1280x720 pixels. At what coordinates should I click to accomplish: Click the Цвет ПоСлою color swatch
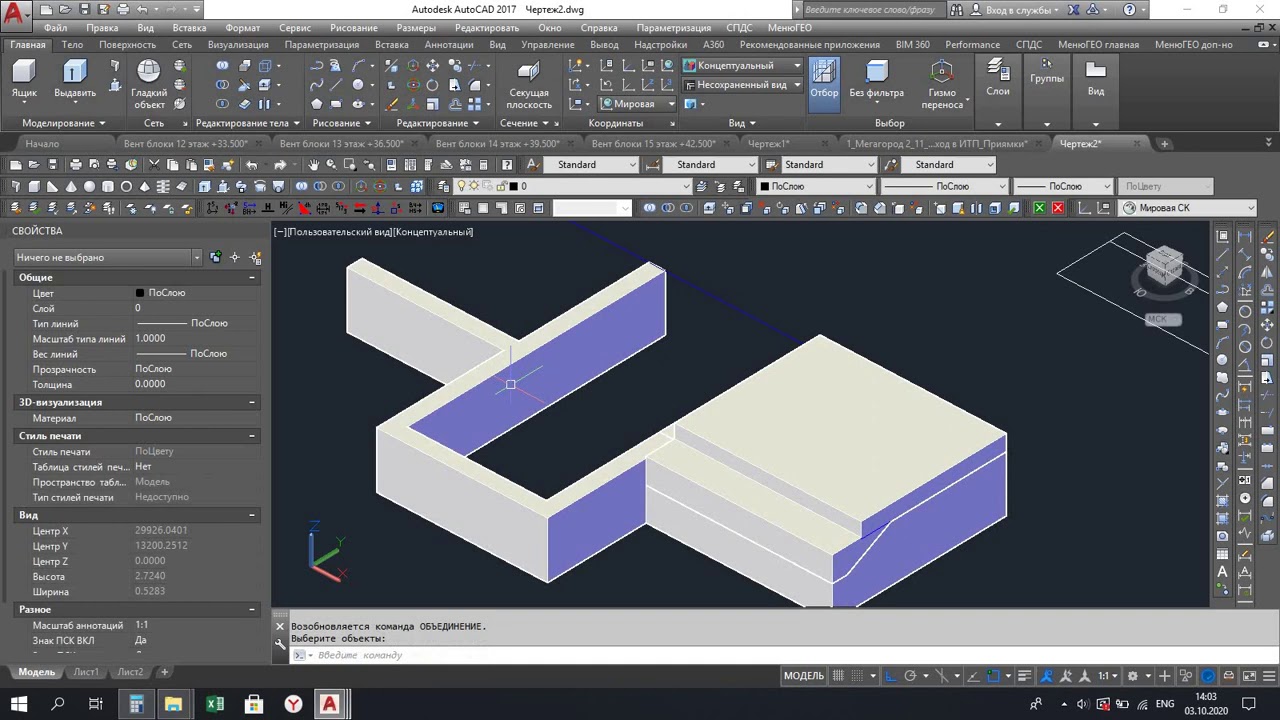coord(140,293)
